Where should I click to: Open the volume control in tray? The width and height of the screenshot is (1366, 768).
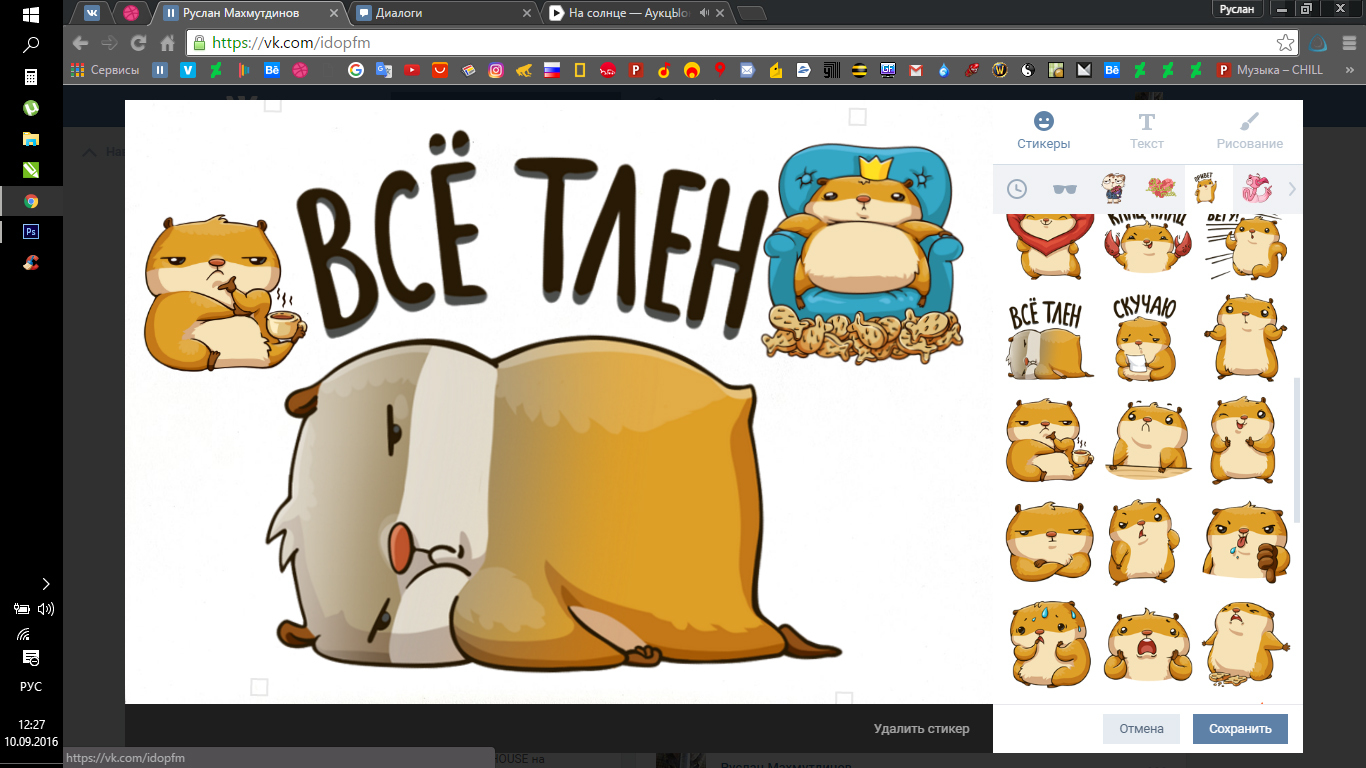45,608
